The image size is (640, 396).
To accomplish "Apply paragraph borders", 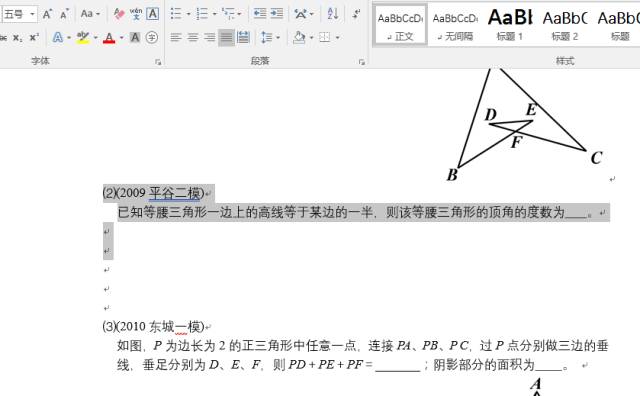I will 325,38.
